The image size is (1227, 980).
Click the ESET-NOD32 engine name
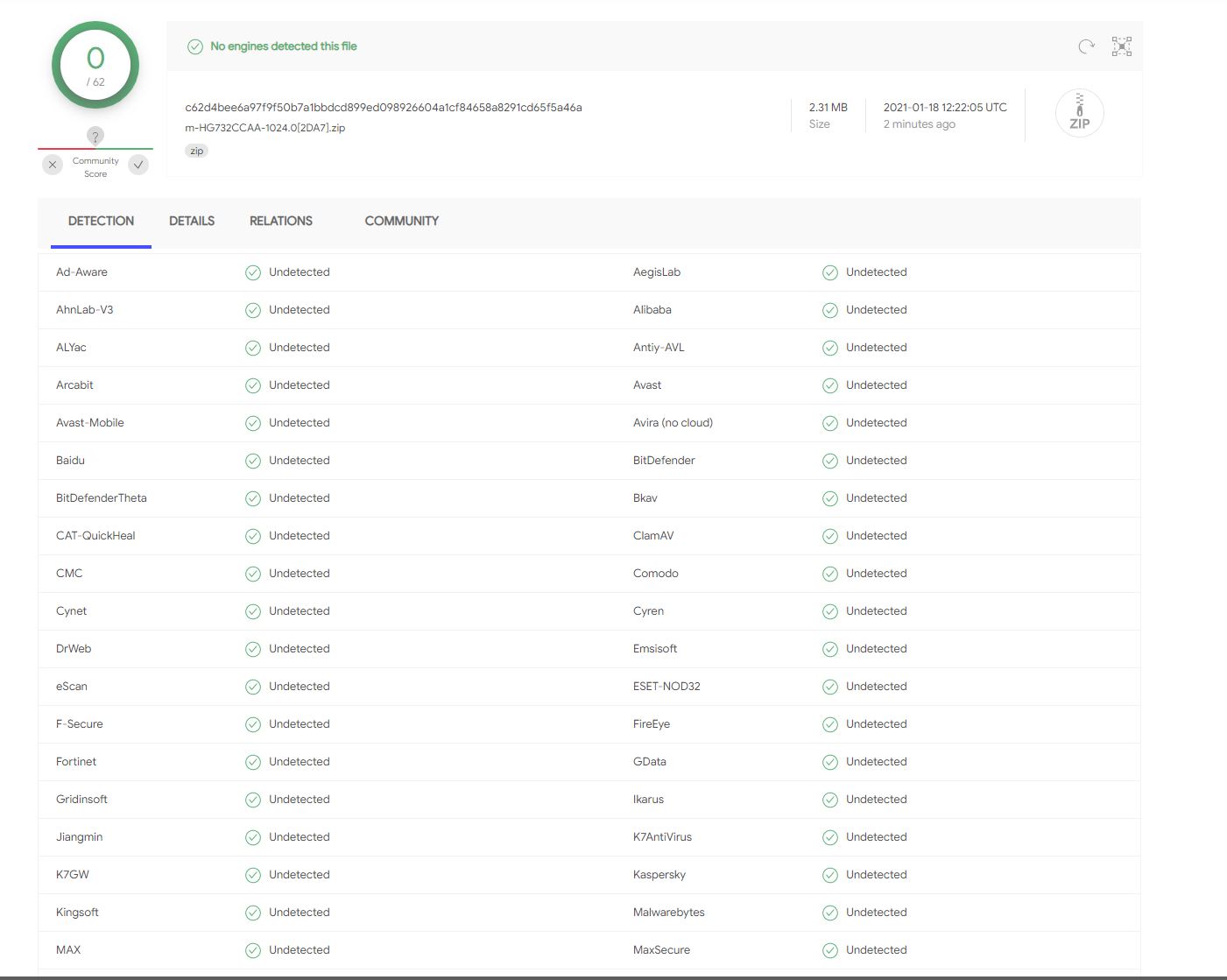666,687
